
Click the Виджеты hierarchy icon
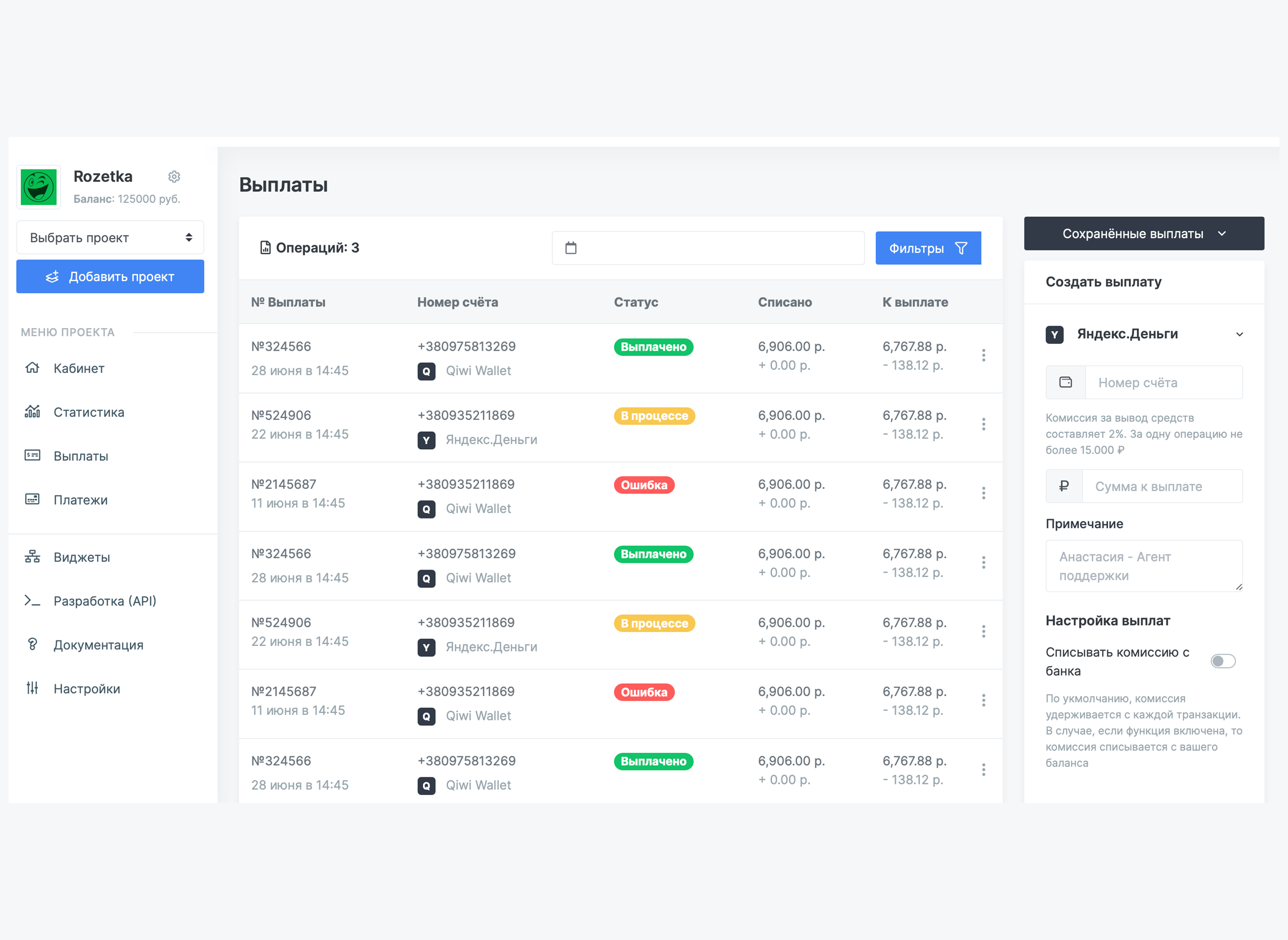click(x=32, y=556)
